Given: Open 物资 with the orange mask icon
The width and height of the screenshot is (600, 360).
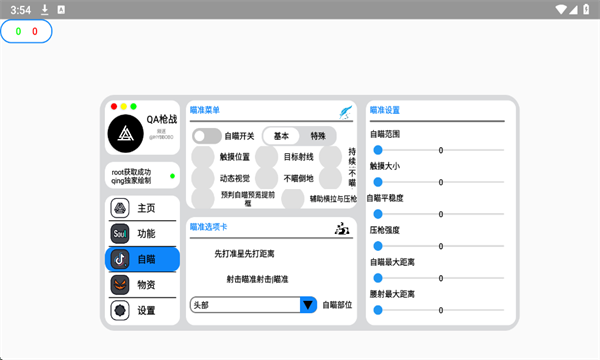Looking at the screenshot, I should pyautogui.click(x=120, y=285).
